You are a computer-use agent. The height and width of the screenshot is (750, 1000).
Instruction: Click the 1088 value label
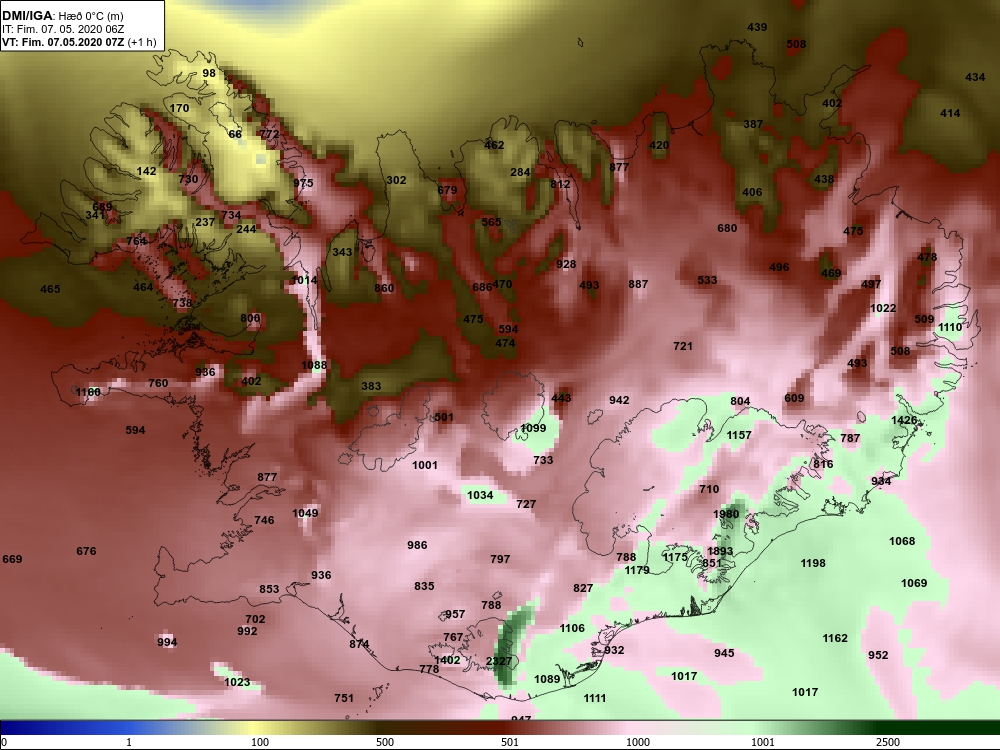pos(314,365)
